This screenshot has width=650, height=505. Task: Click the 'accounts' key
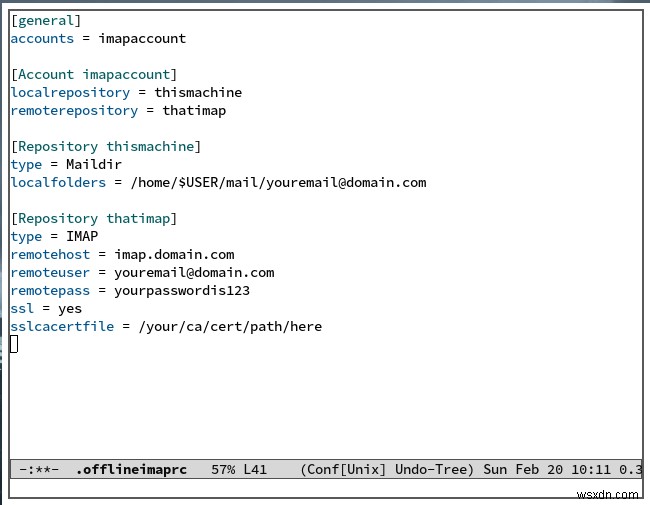click(42, 39)
